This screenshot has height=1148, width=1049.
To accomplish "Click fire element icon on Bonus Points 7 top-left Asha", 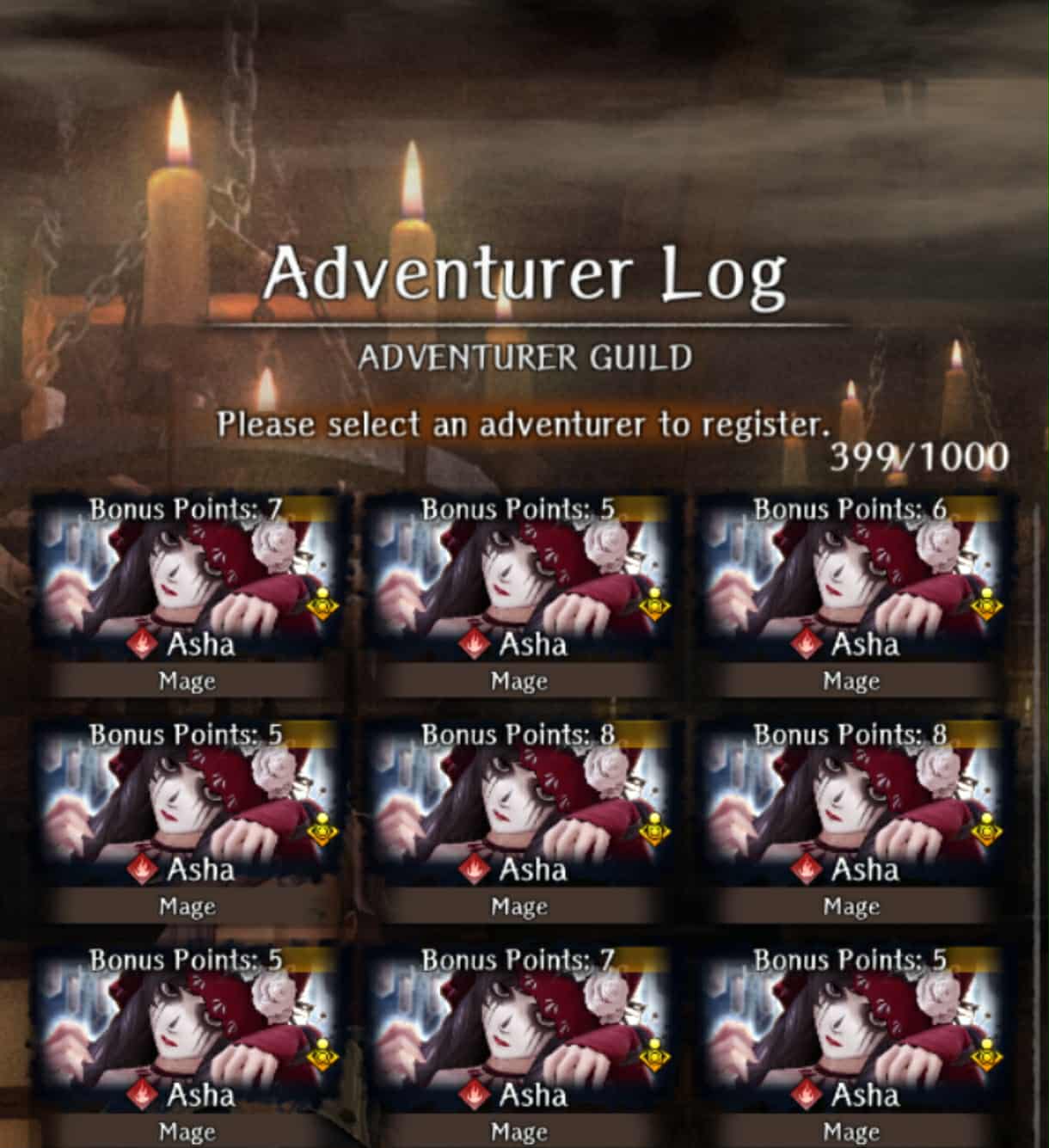I will [143, 644].
